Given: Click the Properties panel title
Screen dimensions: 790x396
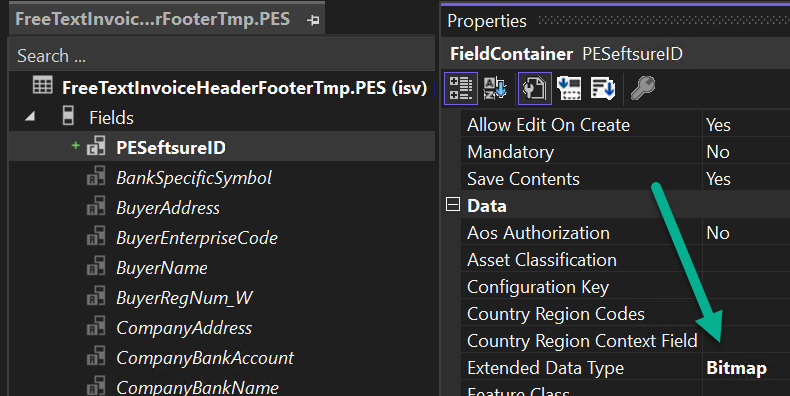Looking at the screenshot, I should pyautogui.click(x=487, y=21).
